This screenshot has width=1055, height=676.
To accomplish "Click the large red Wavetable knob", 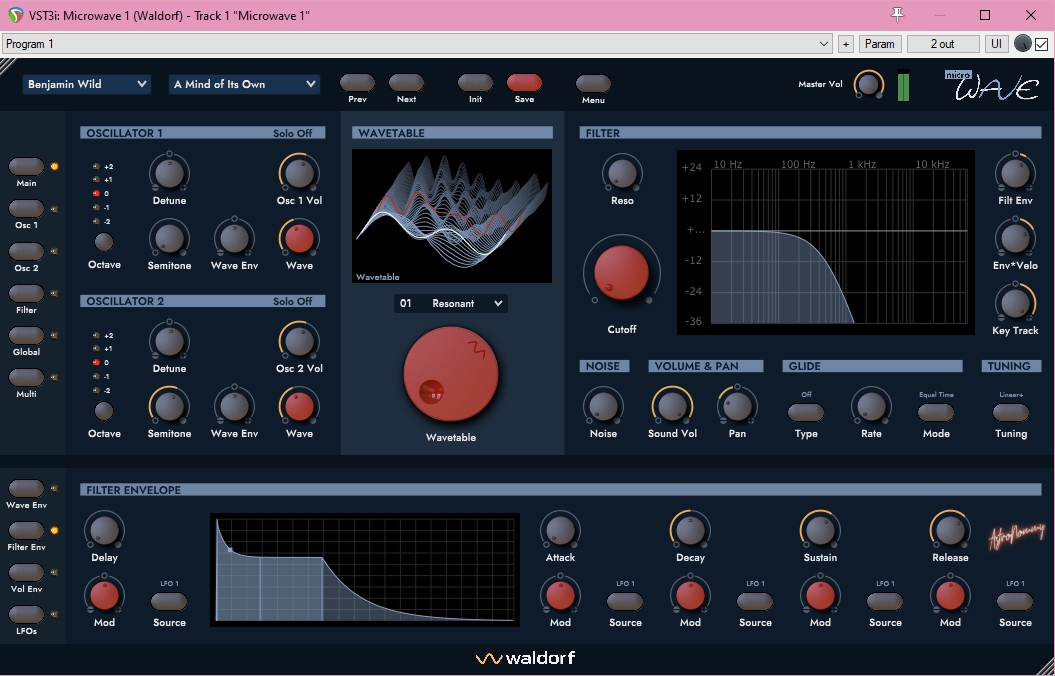I will coord(451,375).
